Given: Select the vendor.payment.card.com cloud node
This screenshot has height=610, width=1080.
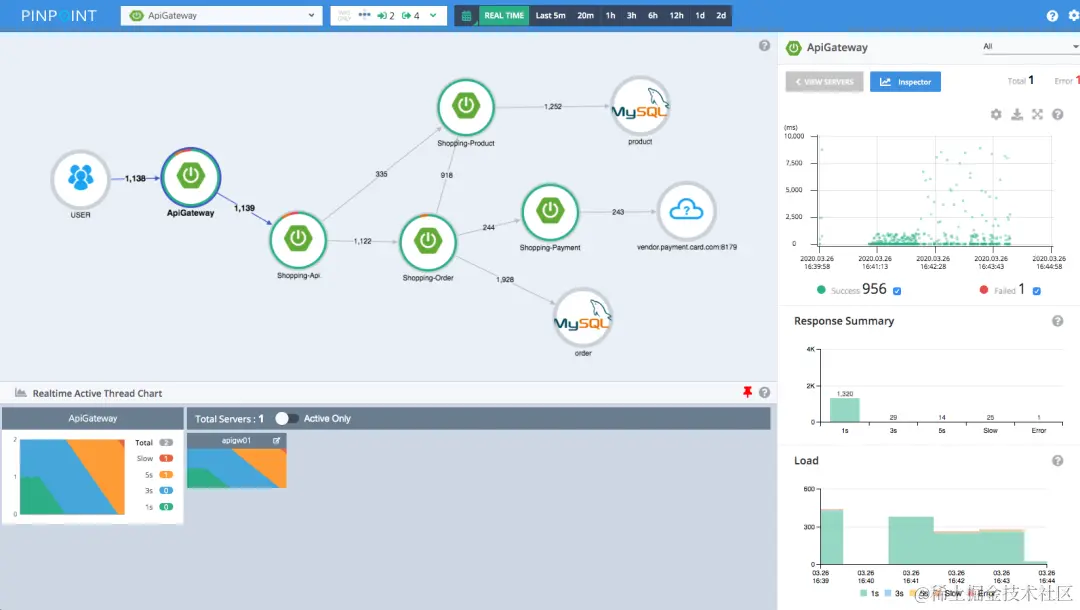Looking at the screenshot, I should tap(687, 211).
